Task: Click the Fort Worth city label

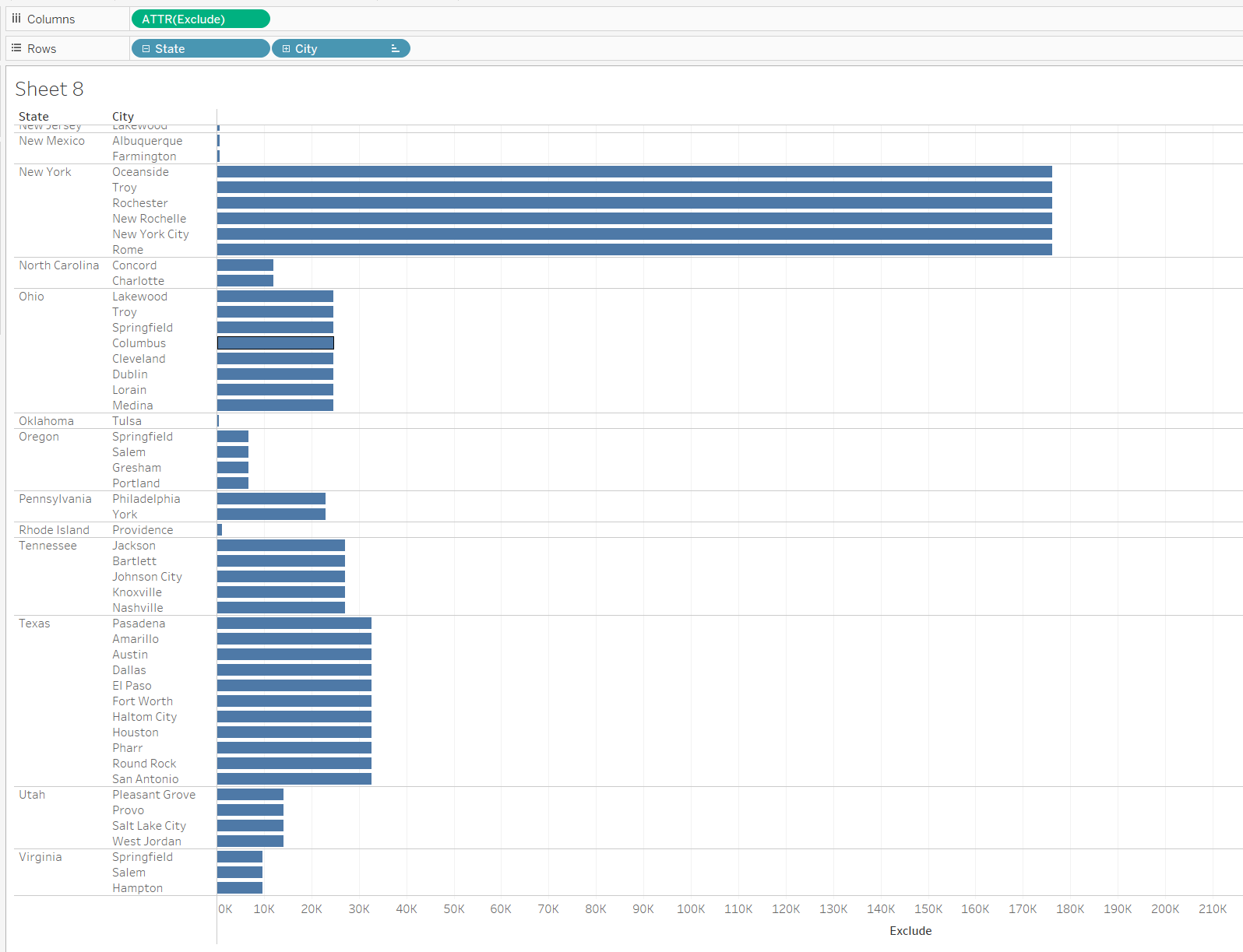Action: tap(143, 701)
